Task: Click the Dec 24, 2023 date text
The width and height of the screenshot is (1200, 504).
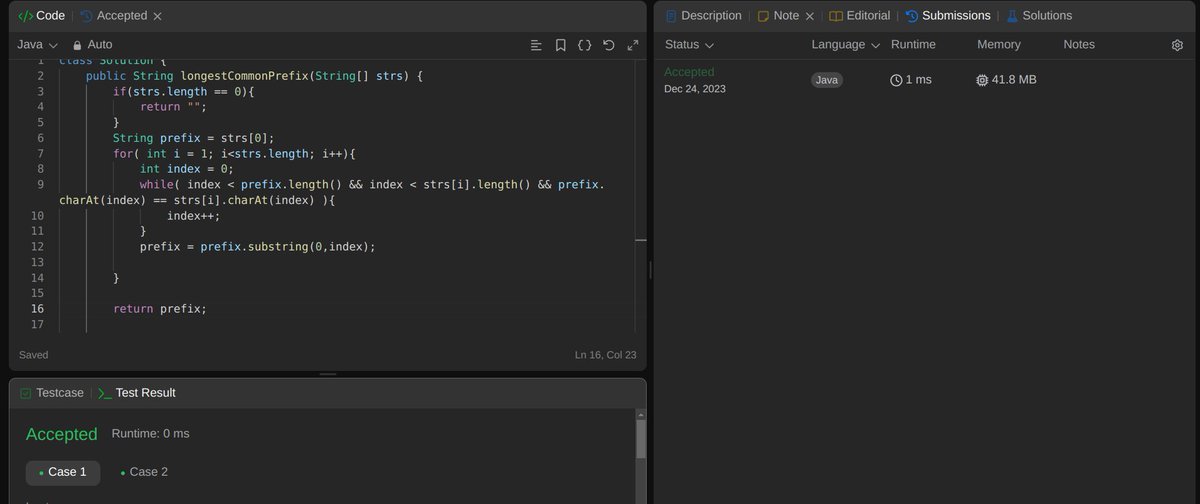Action: coord(695,89)
